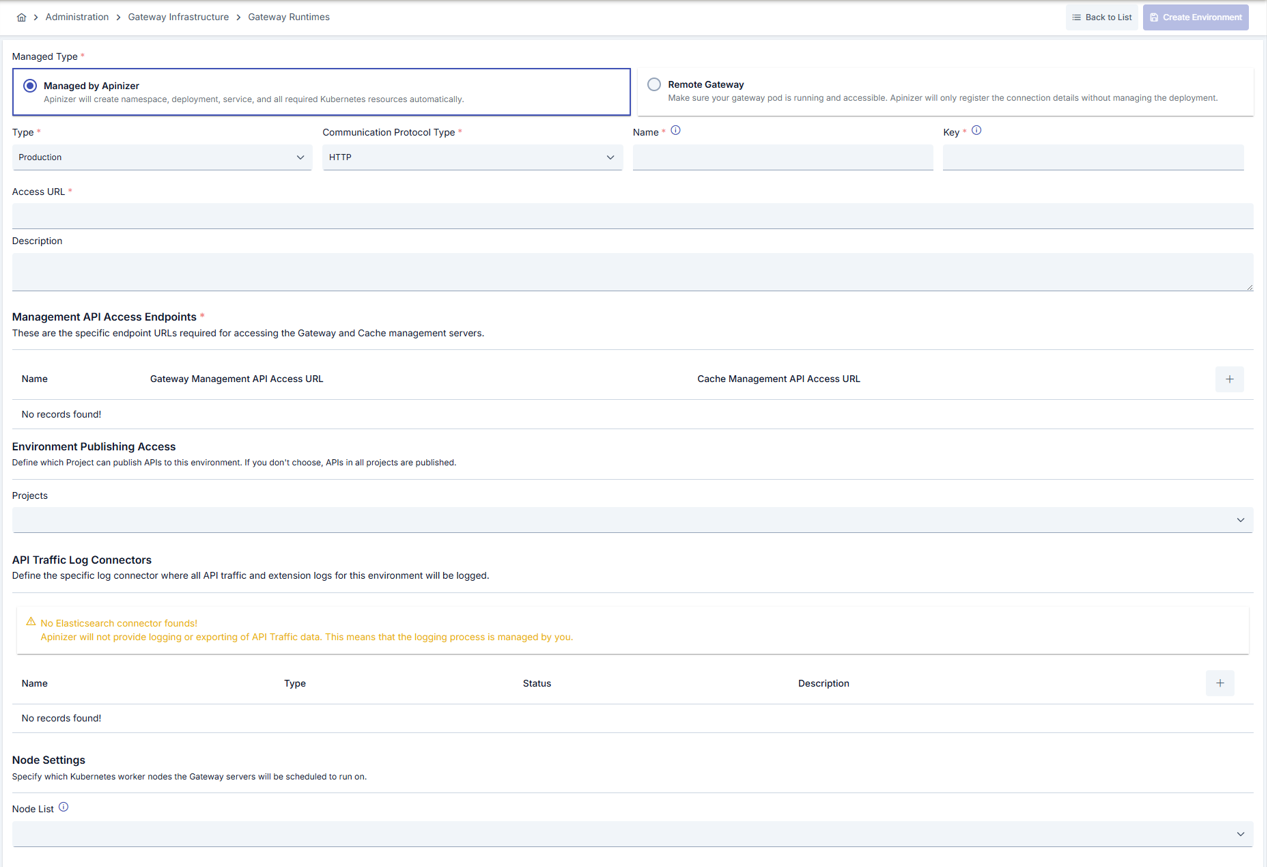Expand the Projects selection dropdown
Image resolution: width=1267 pixels, height=867 pixels.
click(632, 519)
